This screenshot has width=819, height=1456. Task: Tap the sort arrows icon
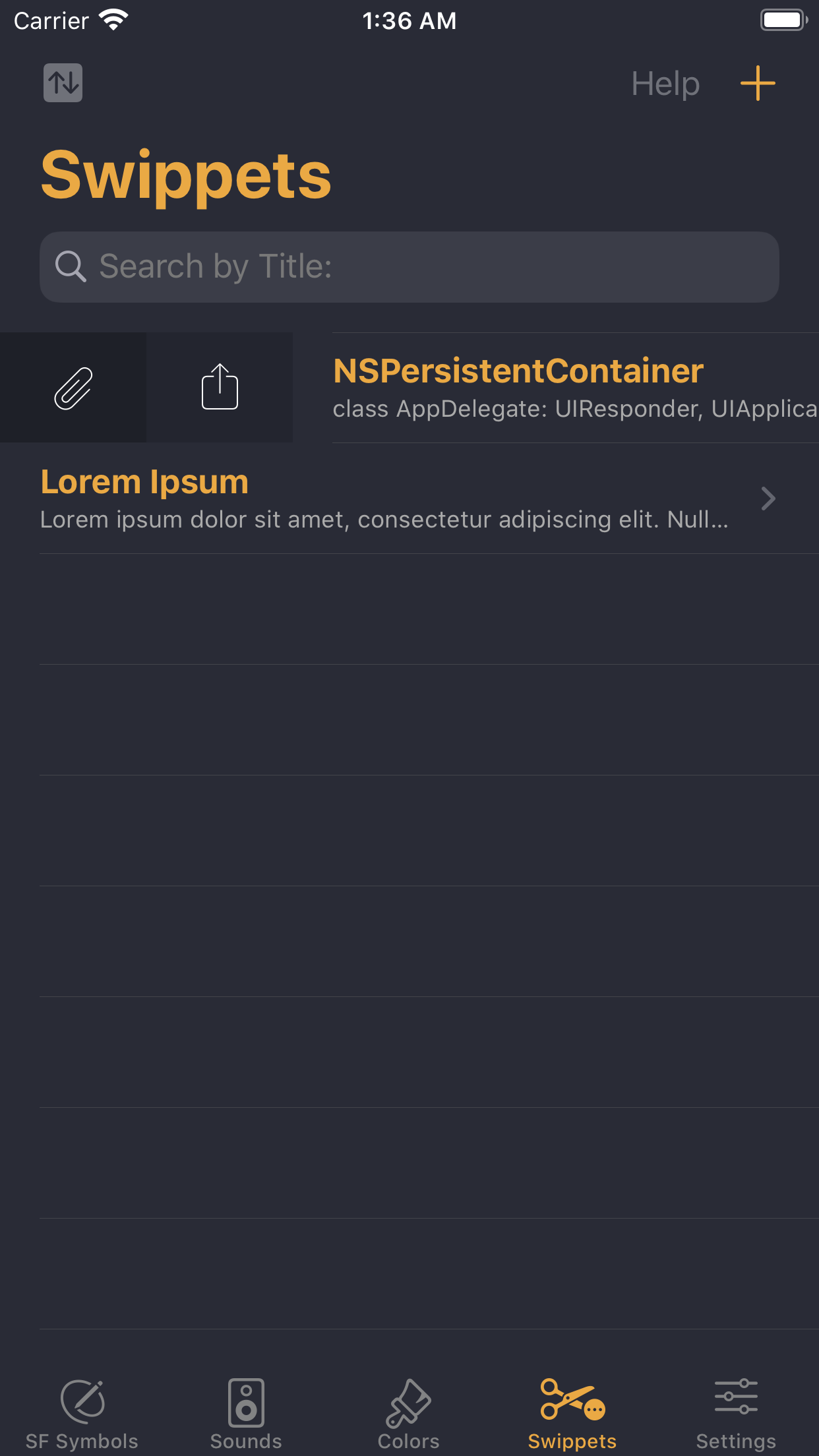pos(63,83)
